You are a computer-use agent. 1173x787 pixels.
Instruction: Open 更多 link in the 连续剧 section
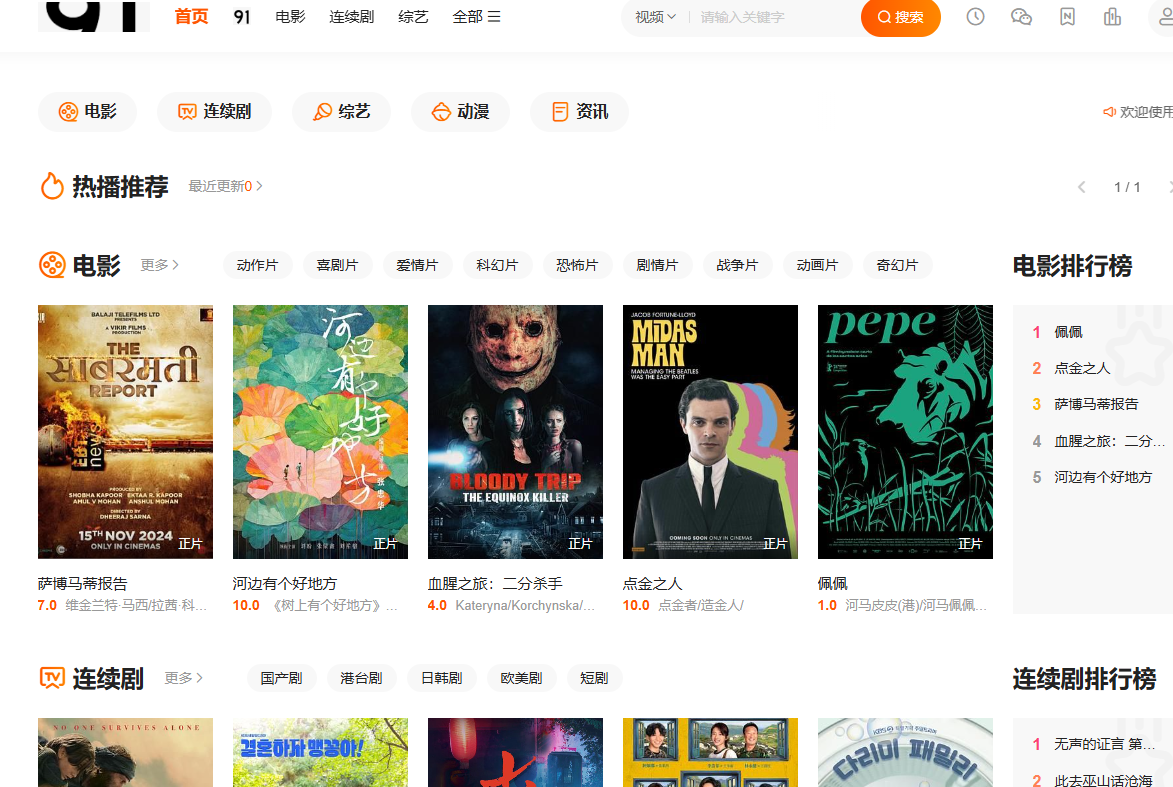[x=184, y=678]
